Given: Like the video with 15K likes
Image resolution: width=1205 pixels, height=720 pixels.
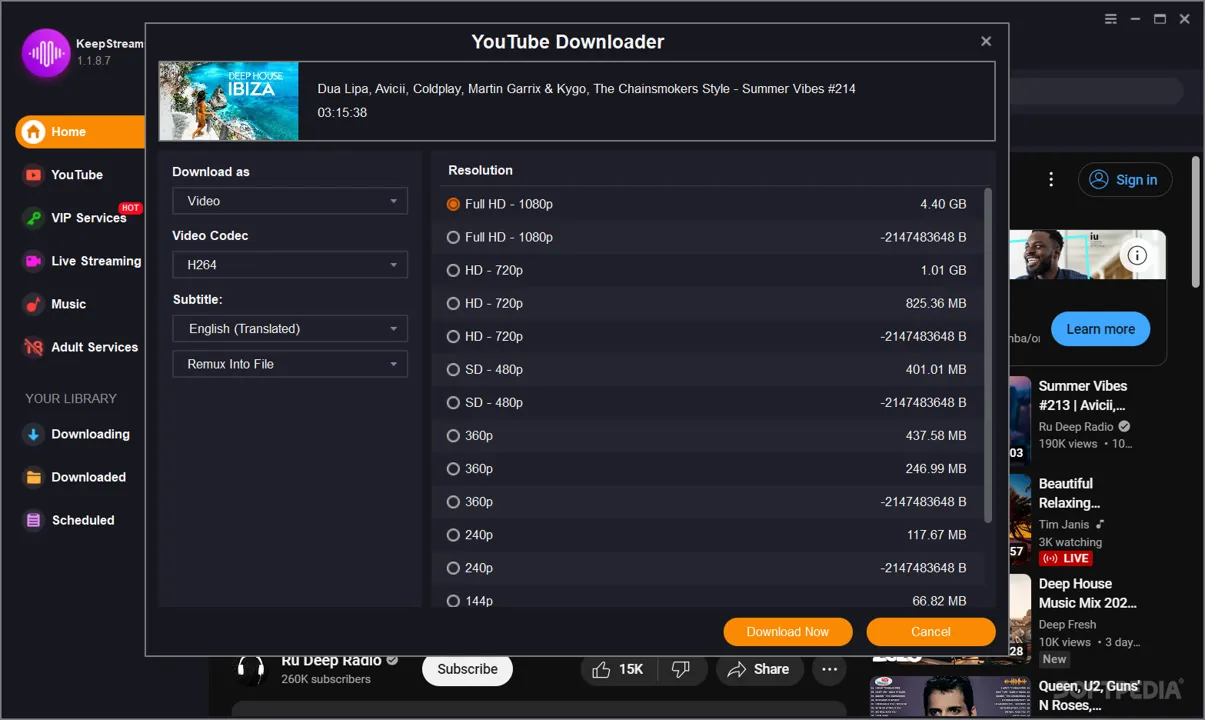Looking at the screenshot, I should click(618, 669).
